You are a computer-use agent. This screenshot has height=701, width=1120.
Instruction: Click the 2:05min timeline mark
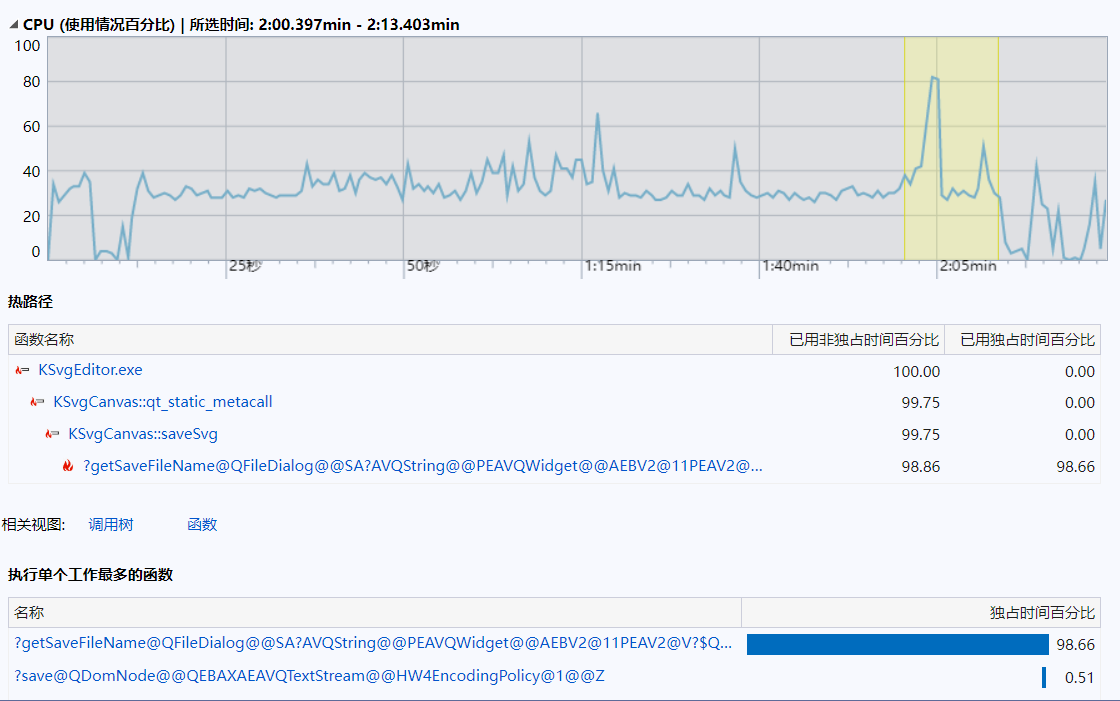click(x=968, y=266)
